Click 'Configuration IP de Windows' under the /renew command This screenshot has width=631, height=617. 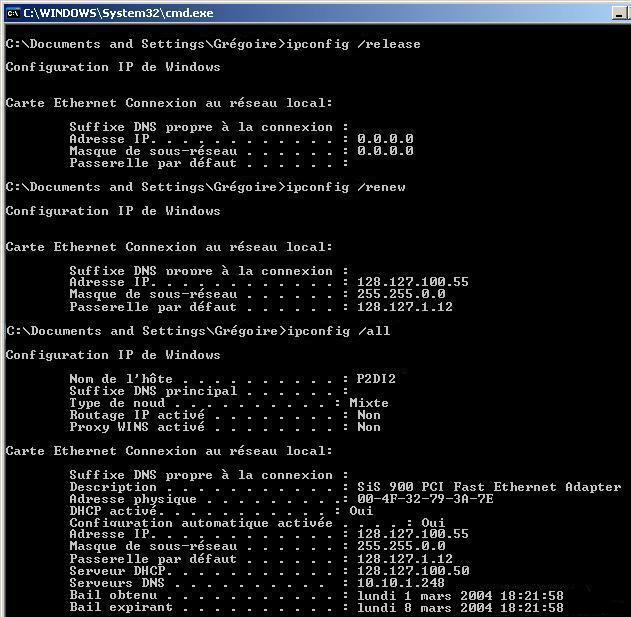pos(113,211)
